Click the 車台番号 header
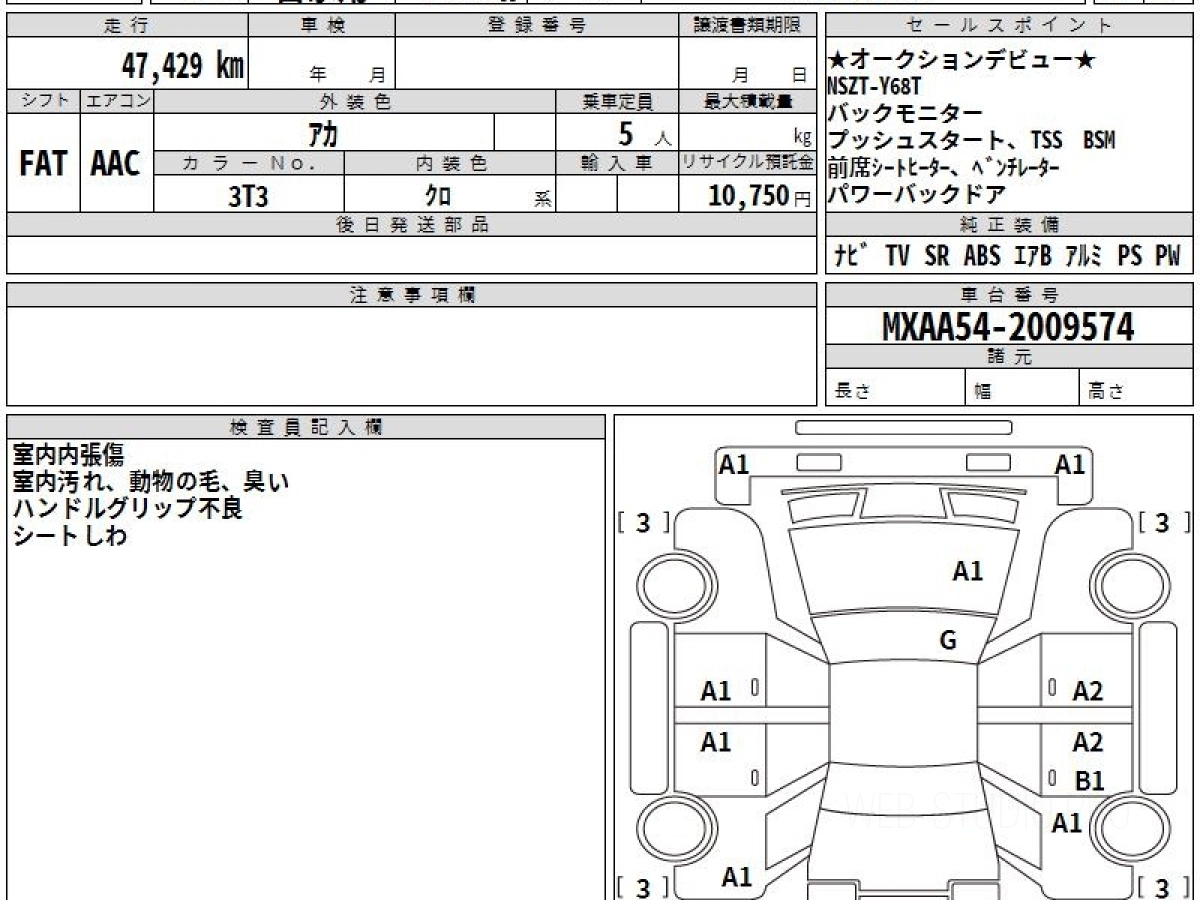The height and width of the screenshot is (900, 1200). click(x=1009, y=295)
